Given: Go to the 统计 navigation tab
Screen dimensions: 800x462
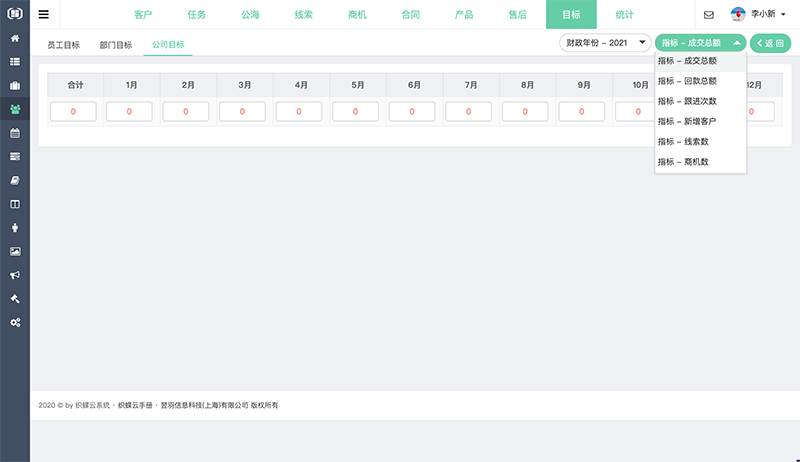Looking at the screenshot, I should point(624,15).
